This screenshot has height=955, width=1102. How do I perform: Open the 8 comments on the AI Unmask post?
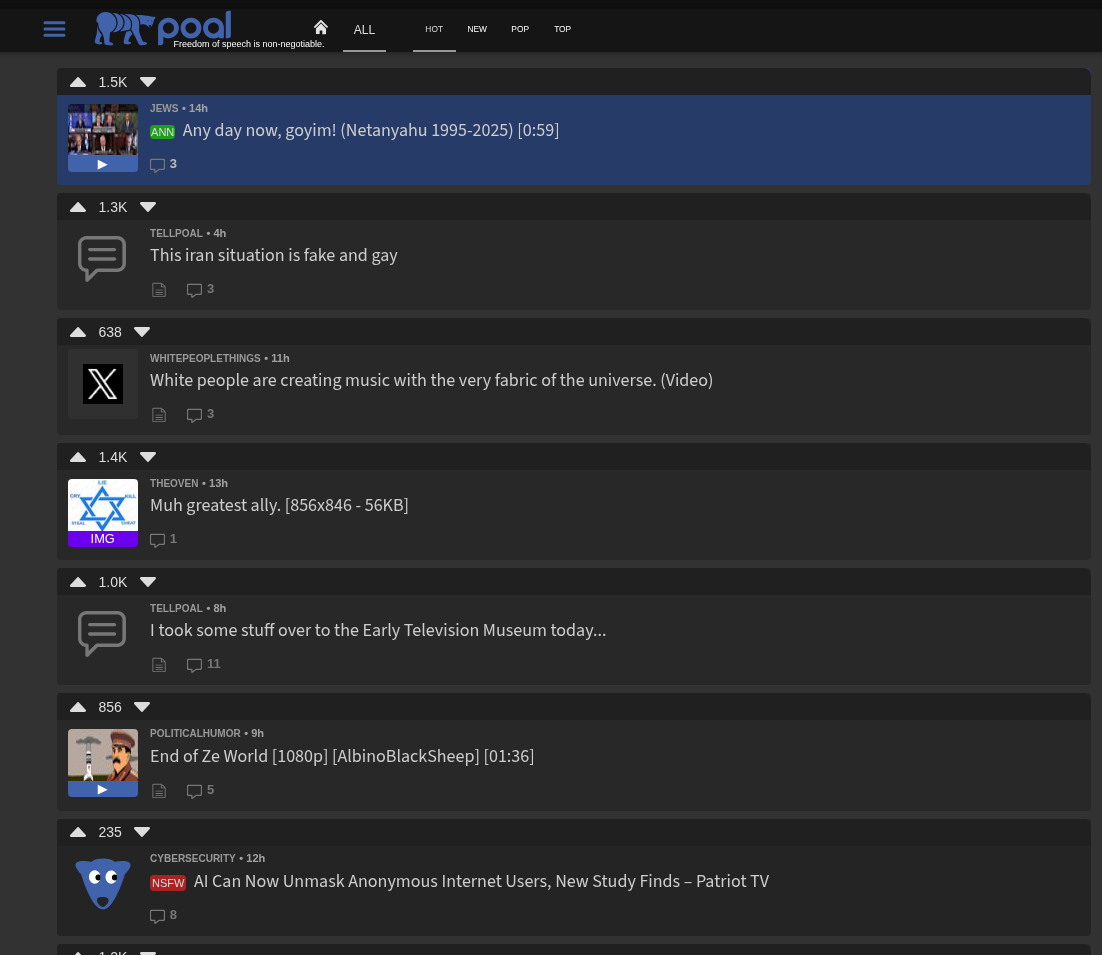[164, 916]
